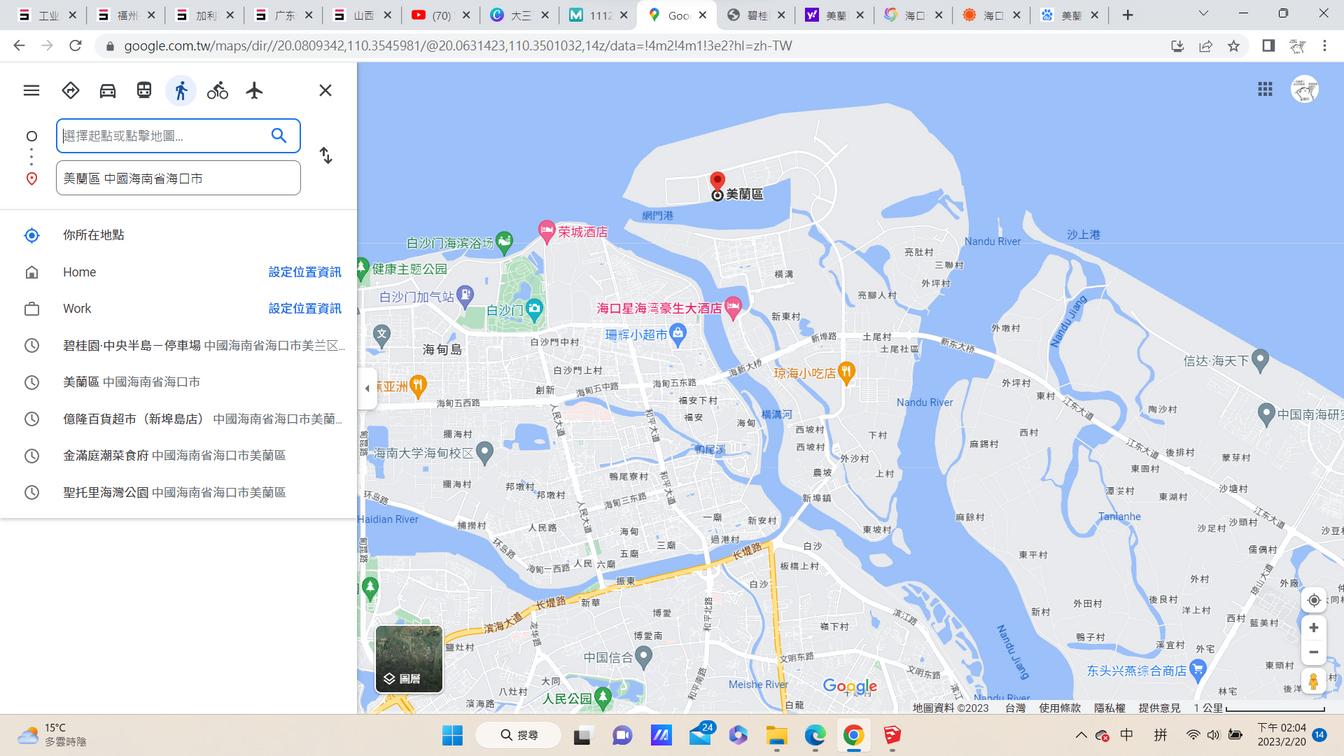The image size is (1344, 756).
Task: Reload the current page
Action: [75, 46]
